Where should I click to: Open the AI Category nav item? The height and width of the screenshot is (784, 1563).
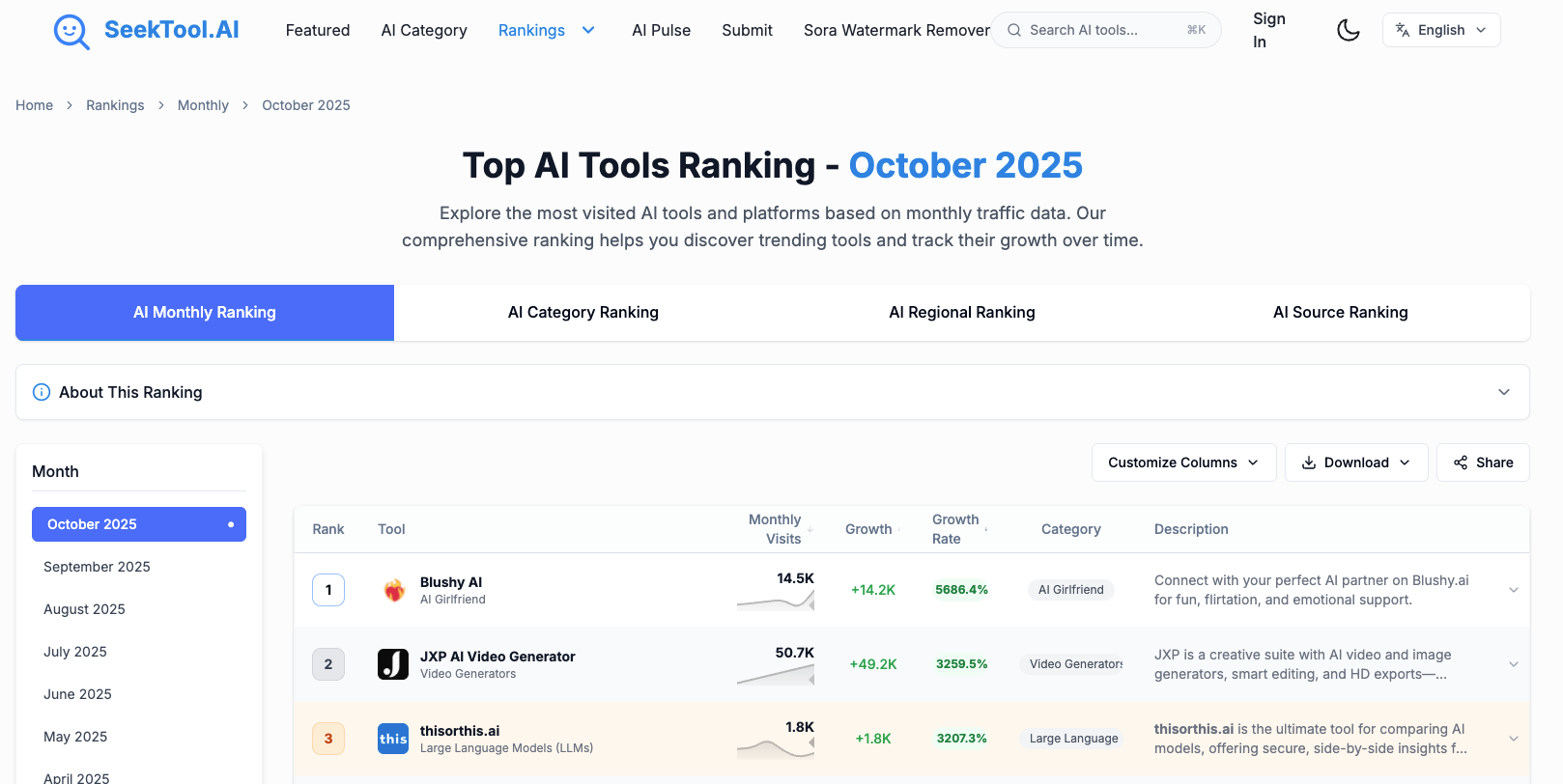(x=424, y=30)
